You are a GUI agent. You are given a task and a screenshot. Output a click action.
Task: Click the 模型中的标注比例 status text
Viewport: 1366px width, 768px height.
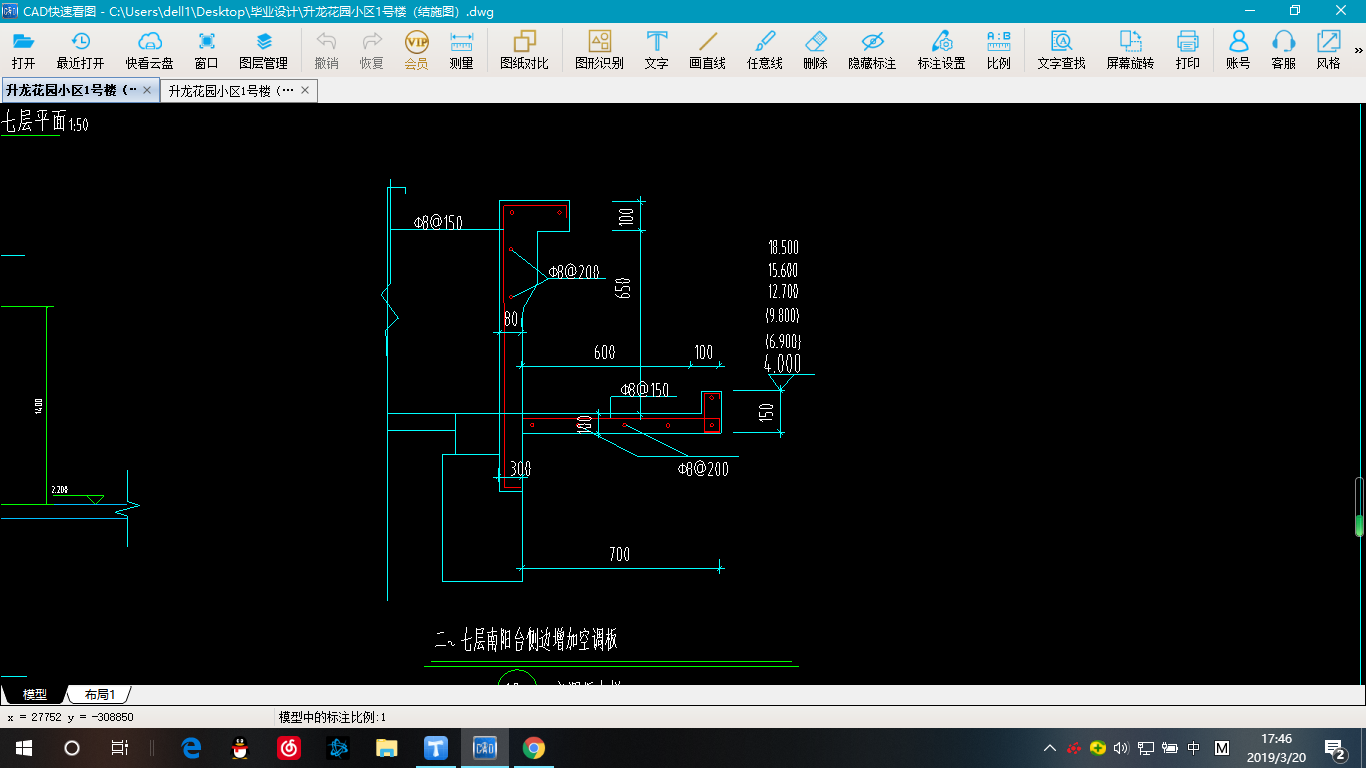coord(332,717)
